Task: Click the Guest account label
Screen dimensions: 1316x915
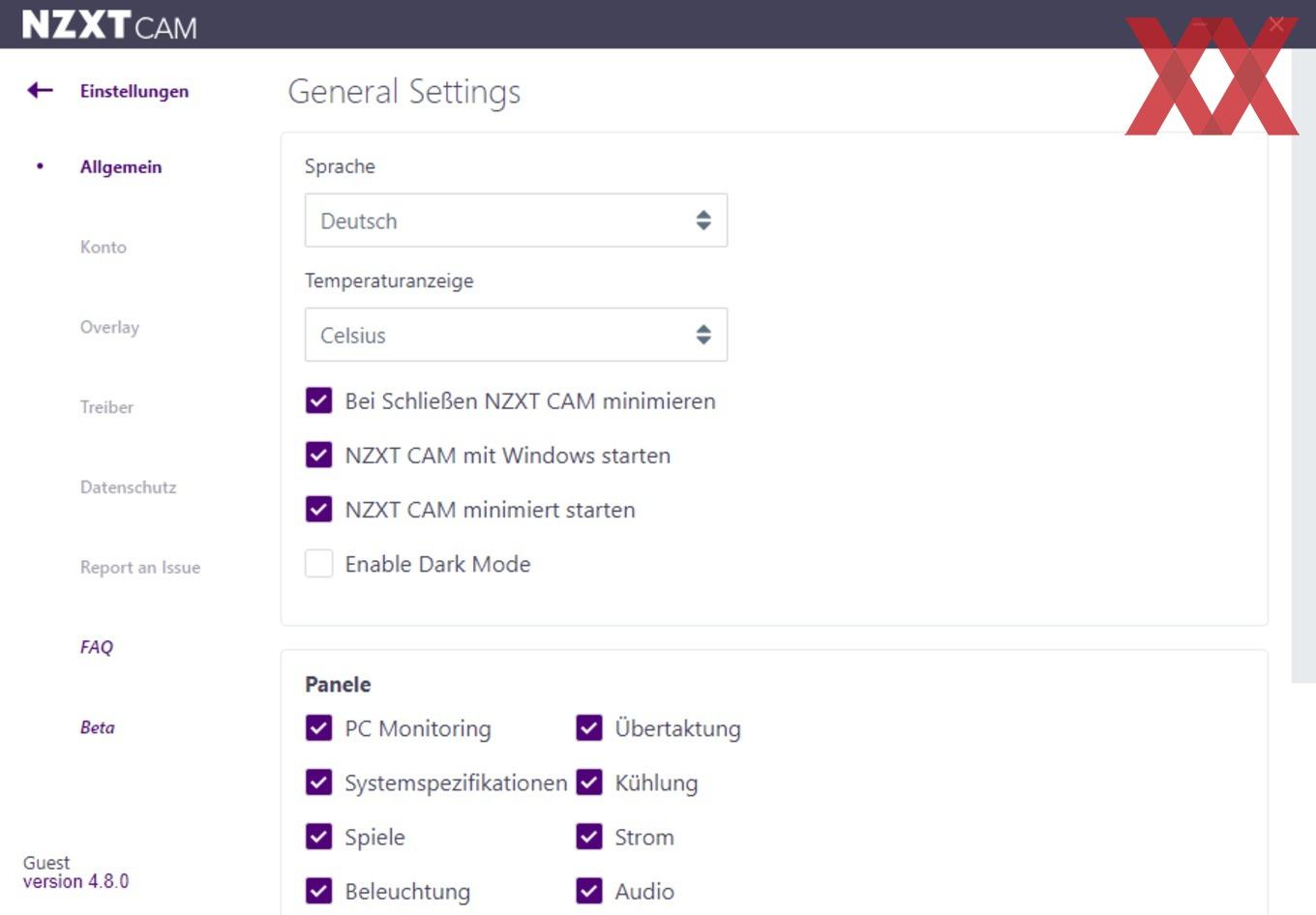Action: [x=46, y=863]
